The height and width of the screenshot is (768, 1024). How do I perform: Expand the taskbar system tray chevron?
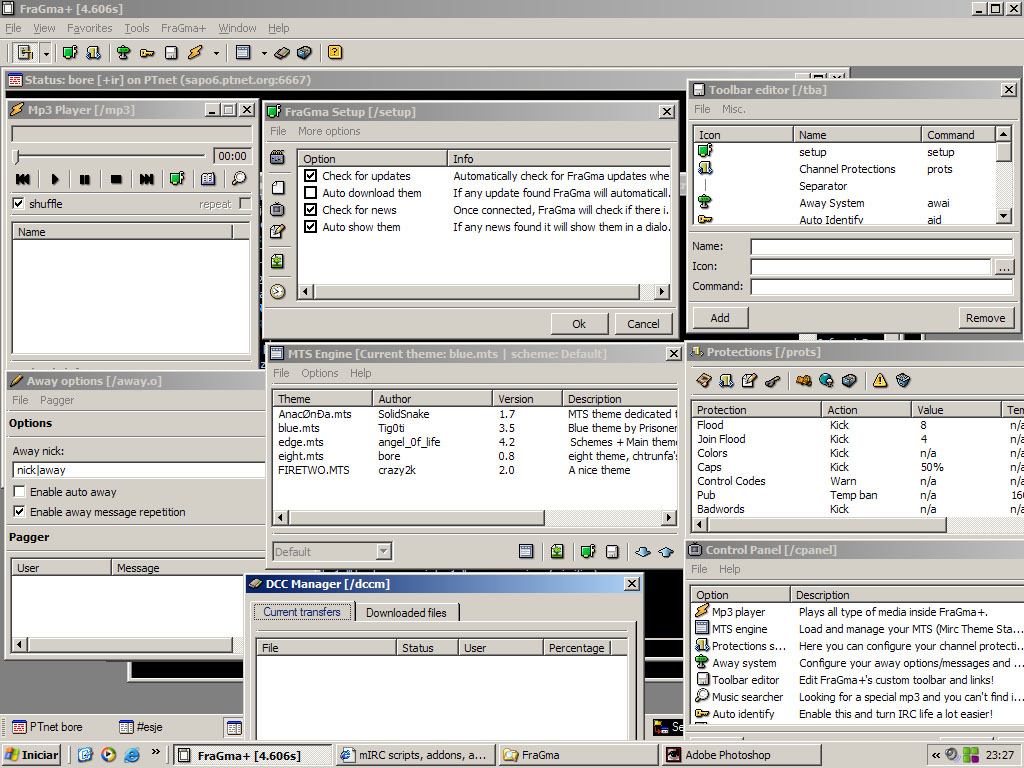pyautogui.click(x=936, y=755)
